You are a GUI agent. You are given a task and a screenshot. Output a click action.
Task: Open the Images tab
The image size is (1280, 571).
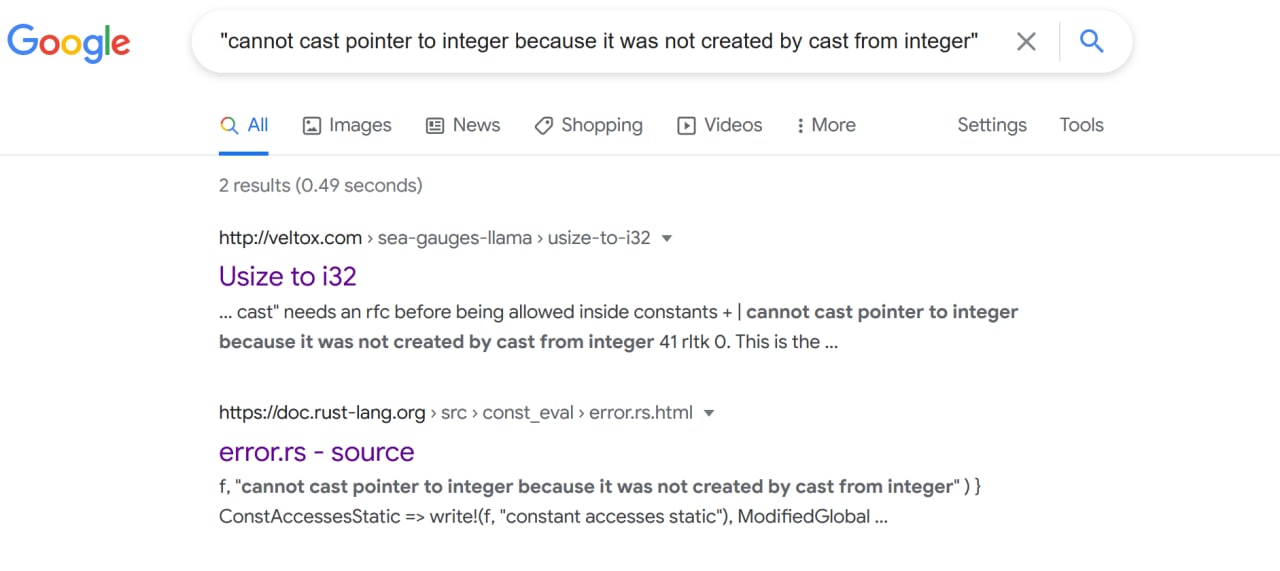point(347,125)
